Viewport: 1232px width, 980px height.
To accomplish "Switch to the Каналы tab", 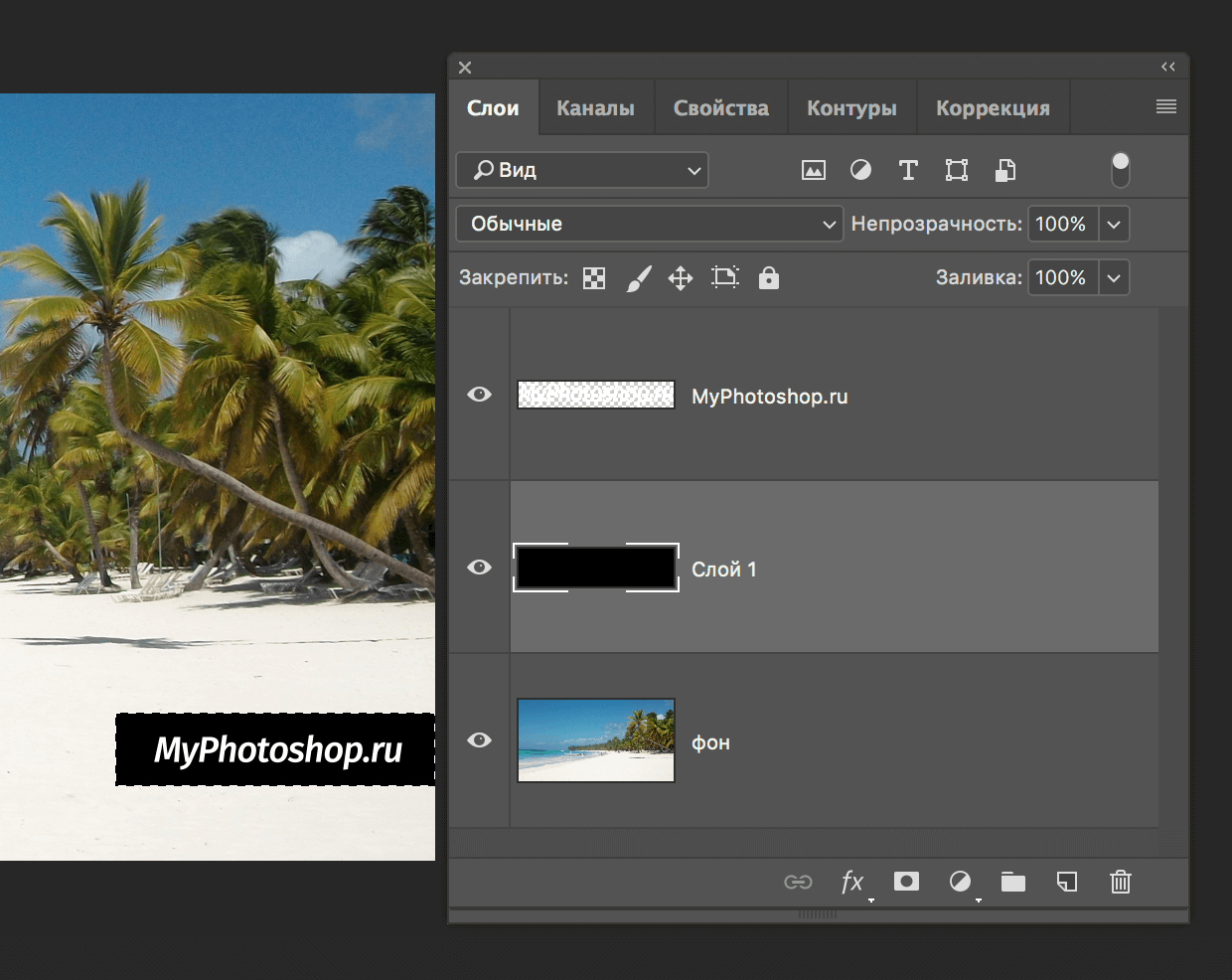I will coord(595,108).
